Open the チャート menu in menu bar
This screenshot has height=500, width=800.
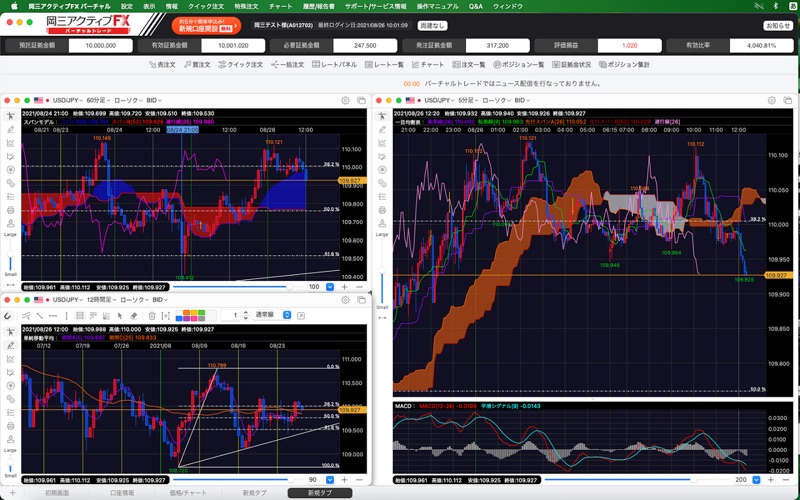point(280,6)
